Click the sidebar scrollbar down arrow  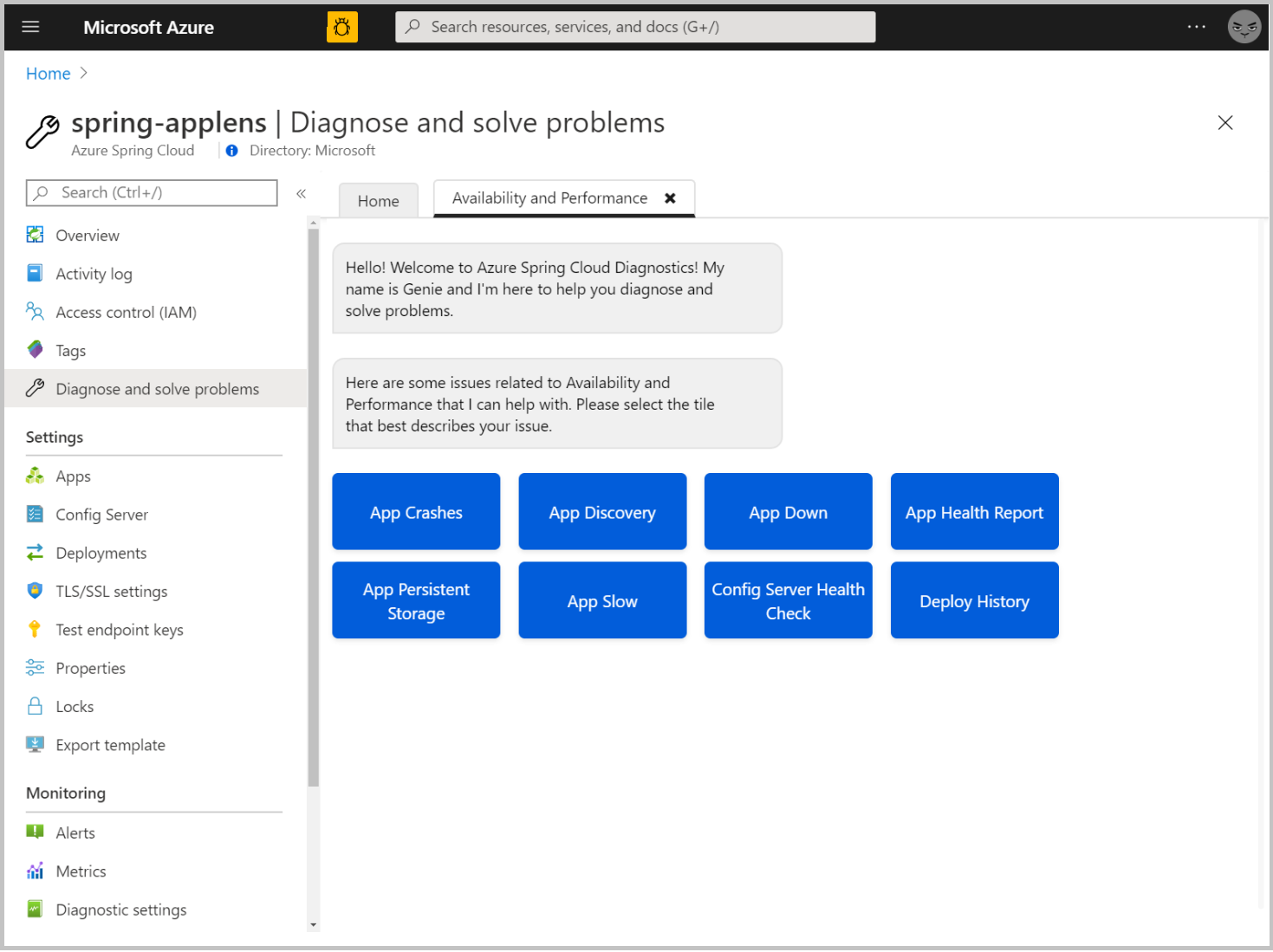click(x=314, y=925)
